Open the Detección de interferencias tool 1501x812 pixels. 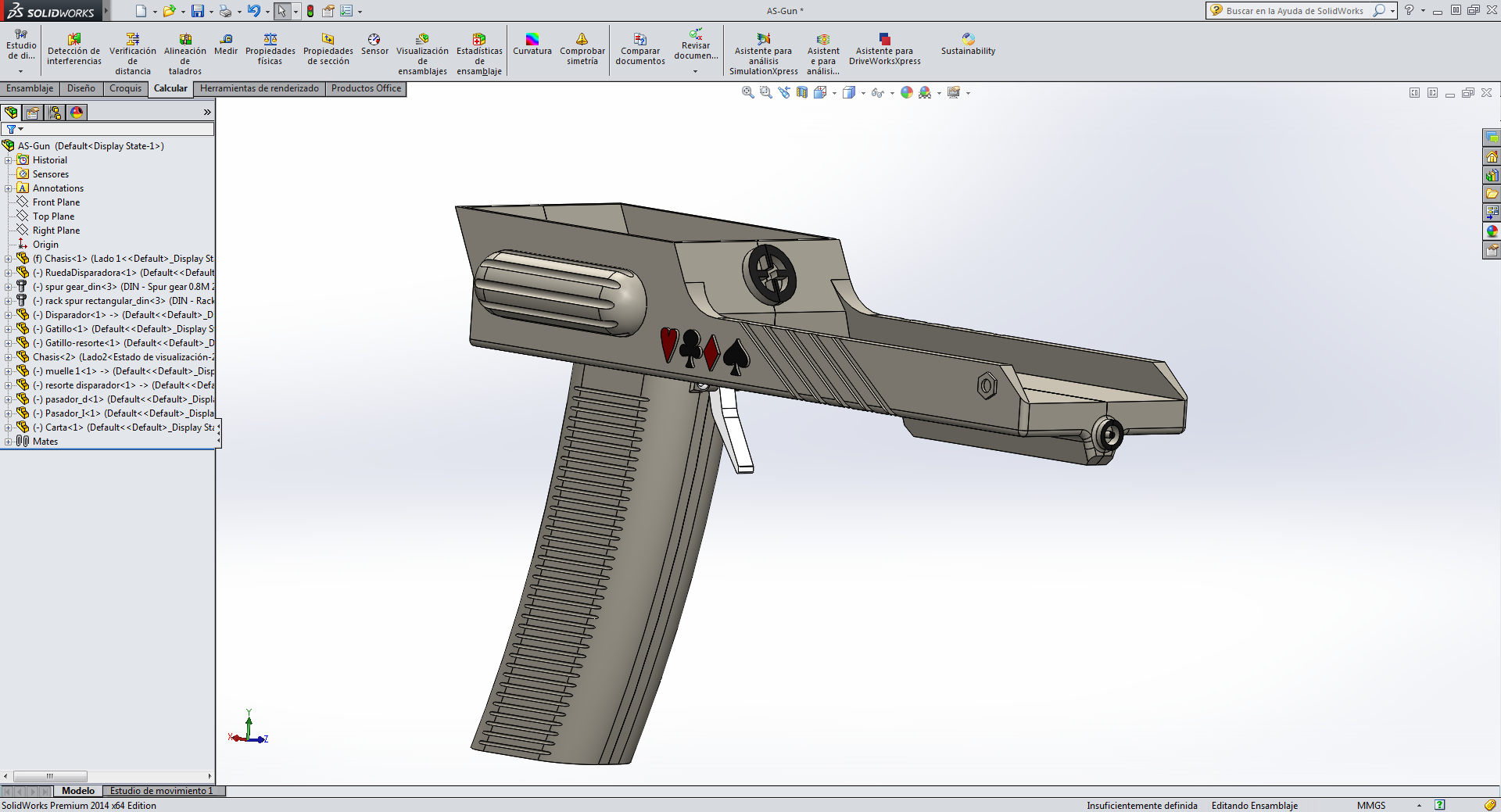(74, 49)
